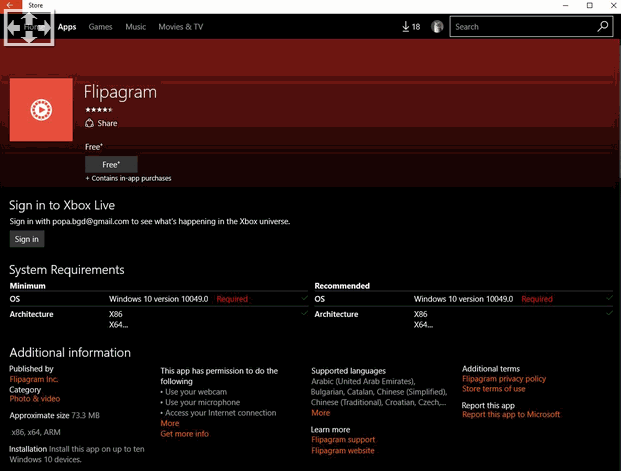Expand More under Supported languages
Viewport: 621px width, 471px height.
coord(320,413)
